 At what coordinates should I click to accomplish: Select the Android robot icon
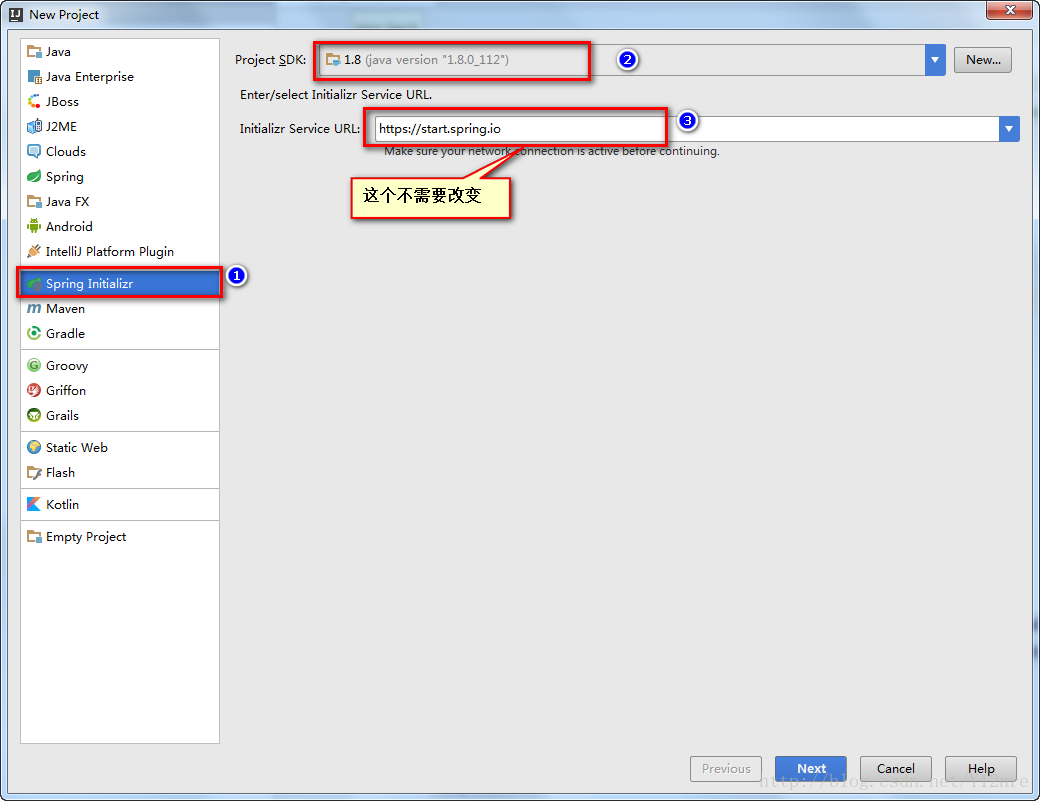pyautogui.click(x=34, y=227)
